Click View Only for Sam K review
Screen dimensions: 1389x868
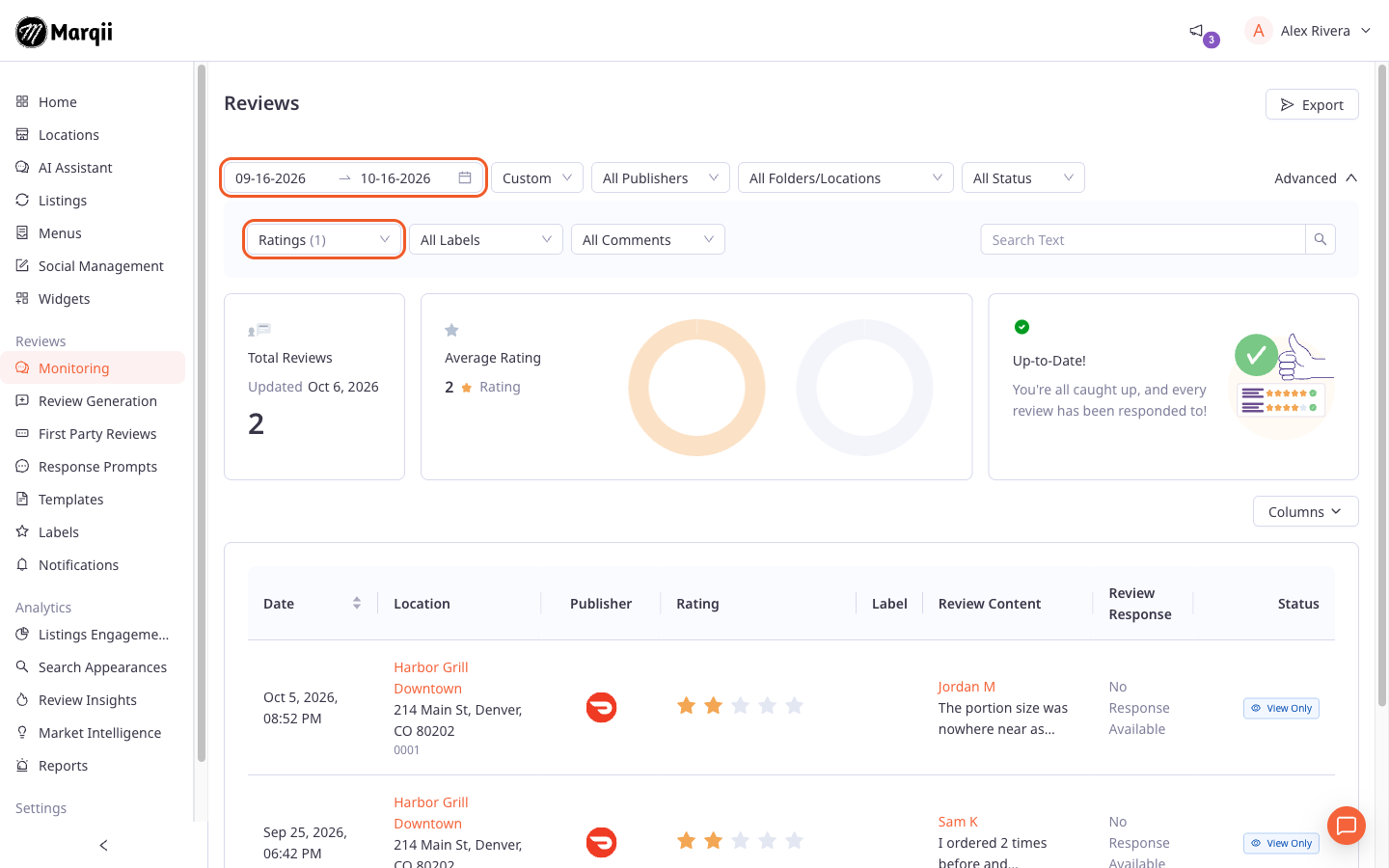pyautogui.click(x=1281, y=843)
